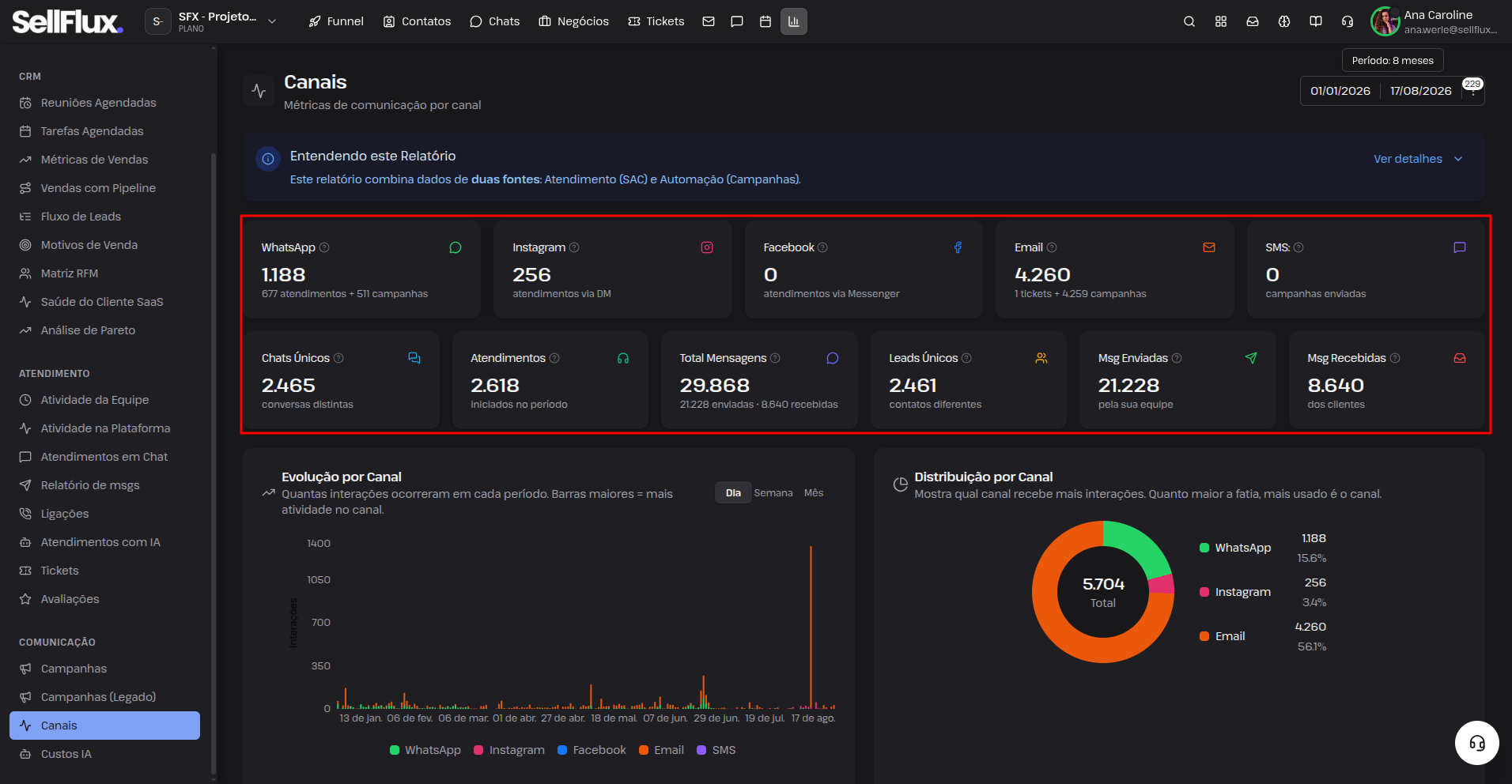Open the Tickets menu in top navigation
Image resolution: width=1512 pixels, height=784 pixels.
tap(656, 21)
